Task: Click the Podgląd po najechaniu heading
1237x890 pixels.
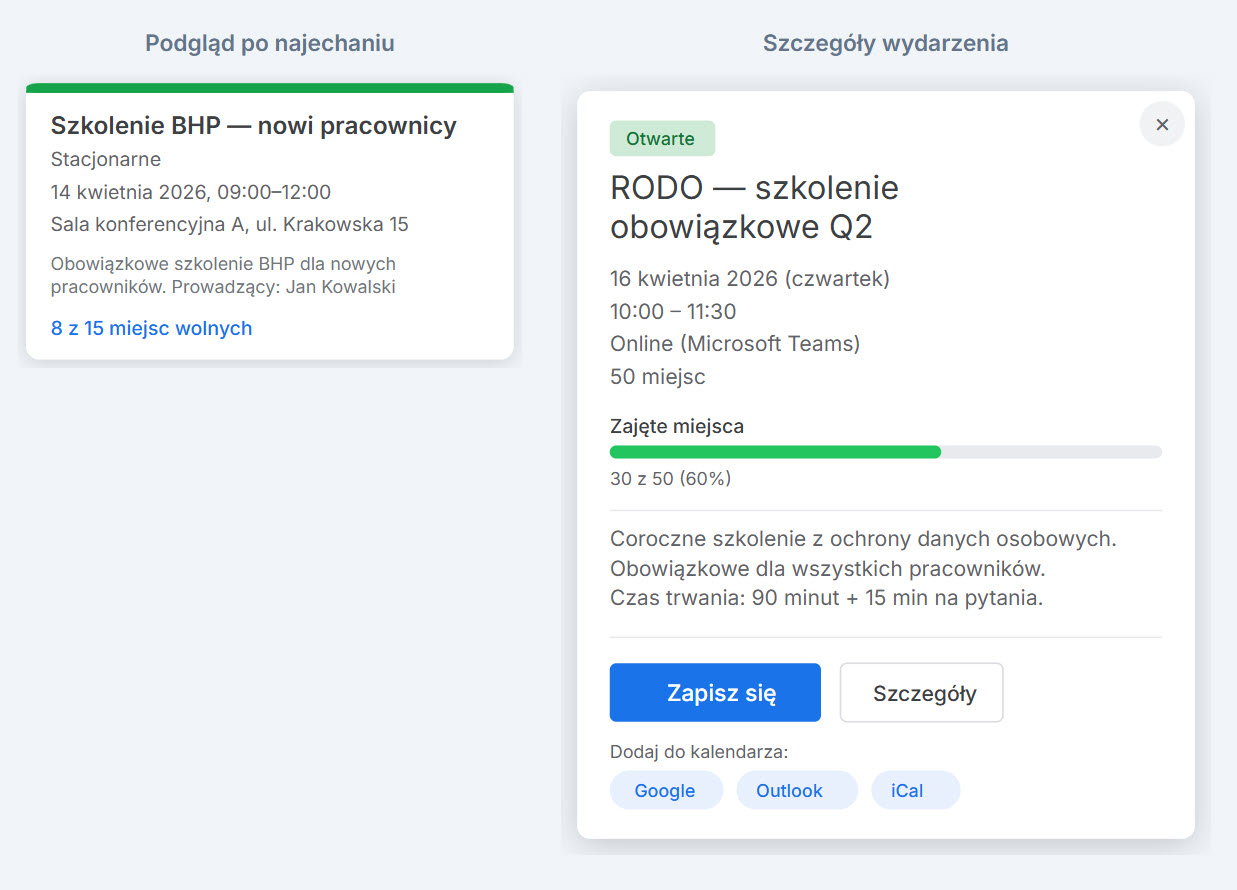Action: (269, 43)
